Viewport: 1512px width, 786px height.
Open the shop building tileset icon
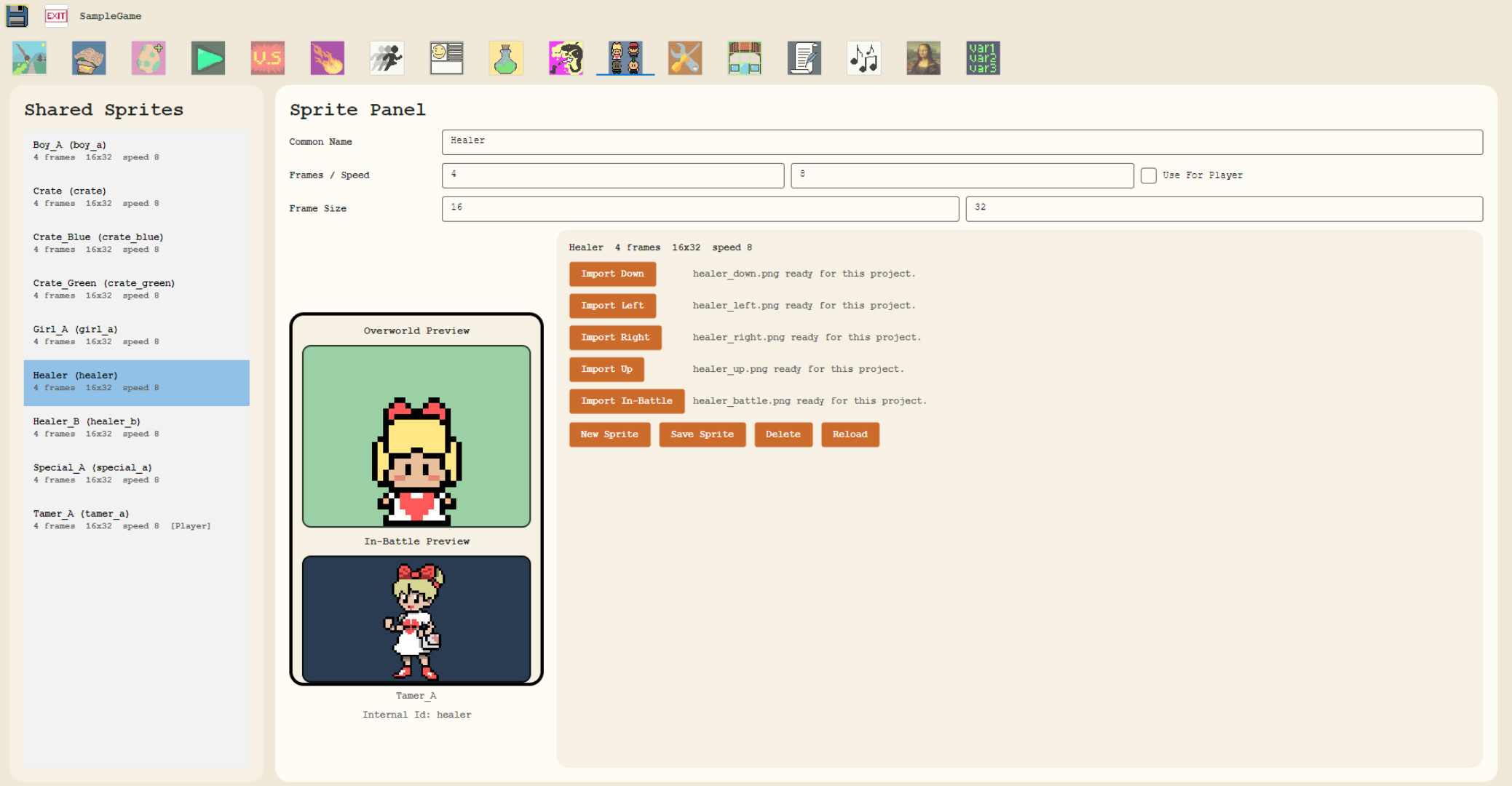point(745,58)
